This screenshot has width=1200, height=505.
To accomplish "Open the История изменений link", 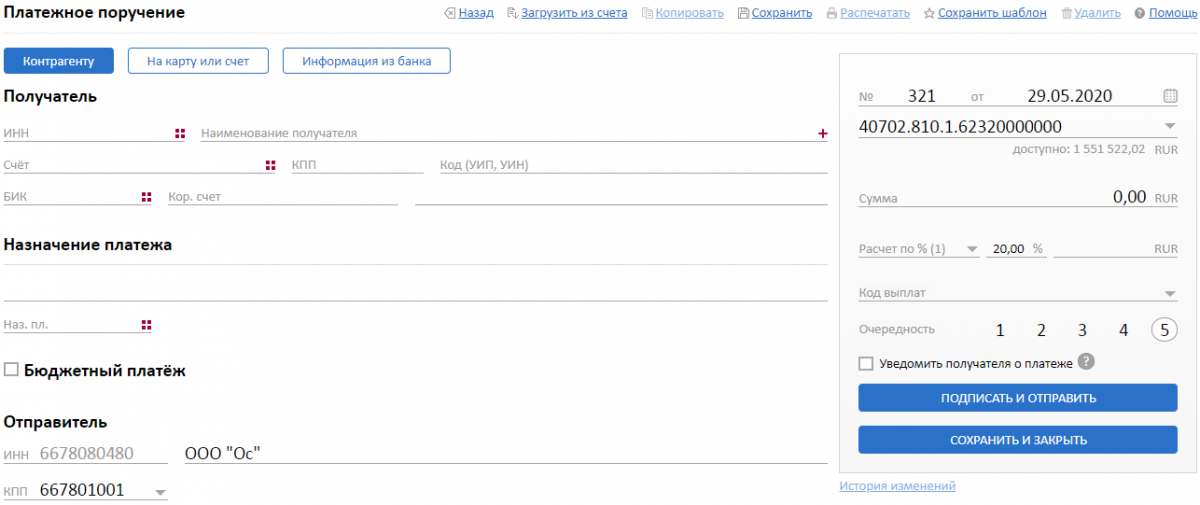I will (897, 486).
